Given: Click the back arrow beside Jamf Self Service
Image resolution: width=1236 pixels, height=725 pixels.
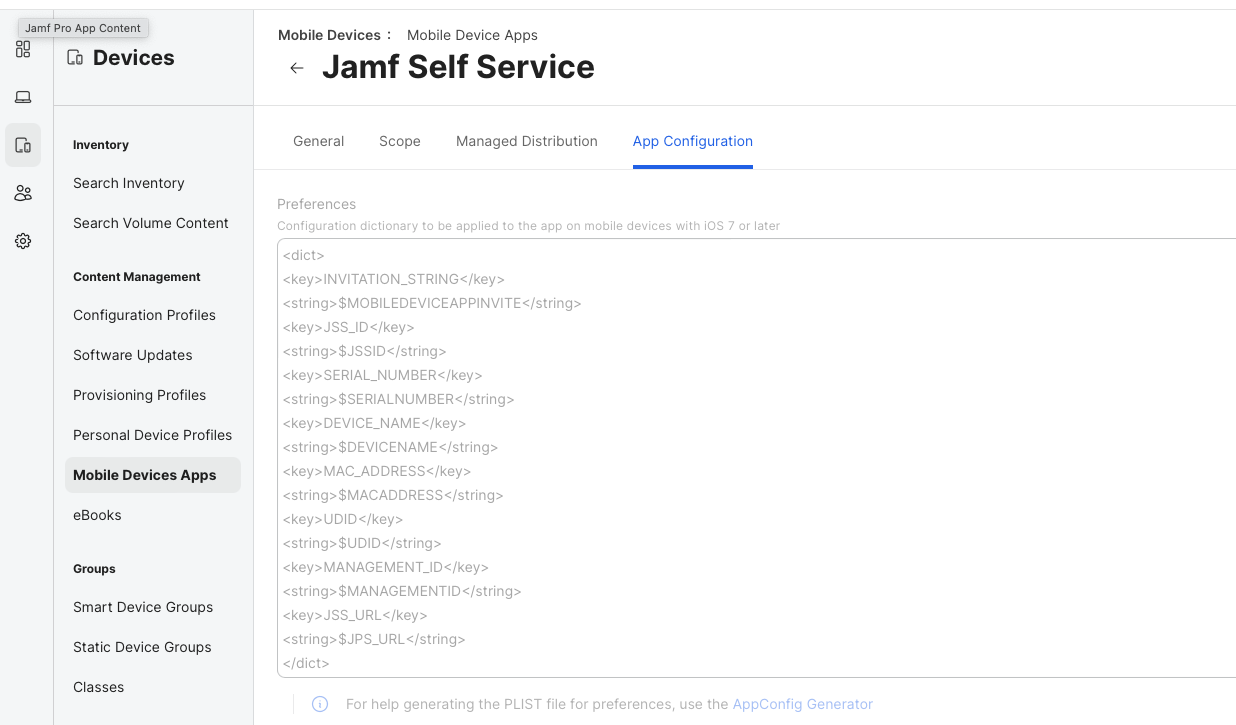Looking at the screenshot, I should click(296, 68).
